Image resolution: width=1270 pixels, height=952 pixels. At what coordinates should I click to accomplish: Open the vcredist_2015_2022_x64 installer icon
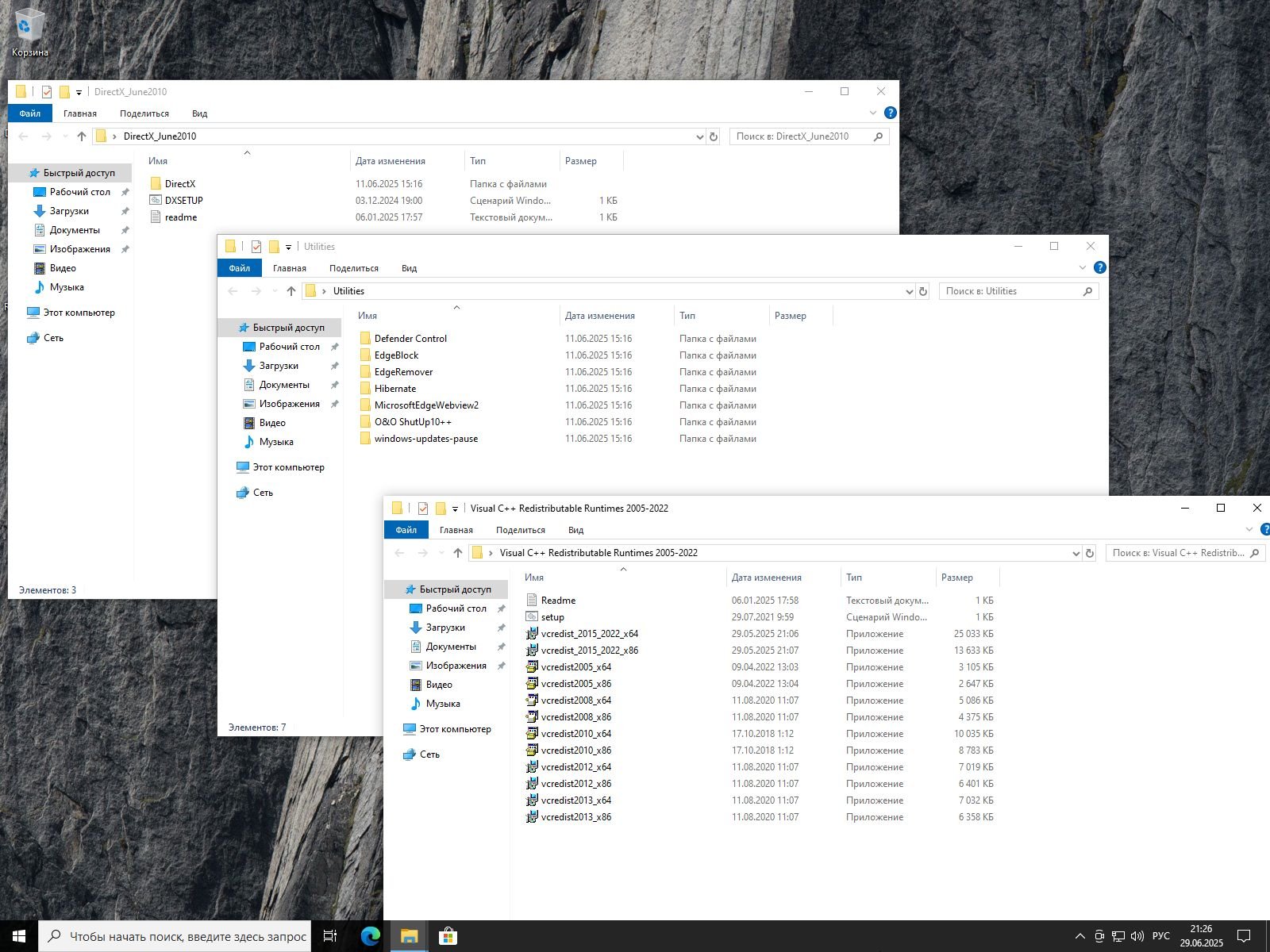[x=532, y=634]
